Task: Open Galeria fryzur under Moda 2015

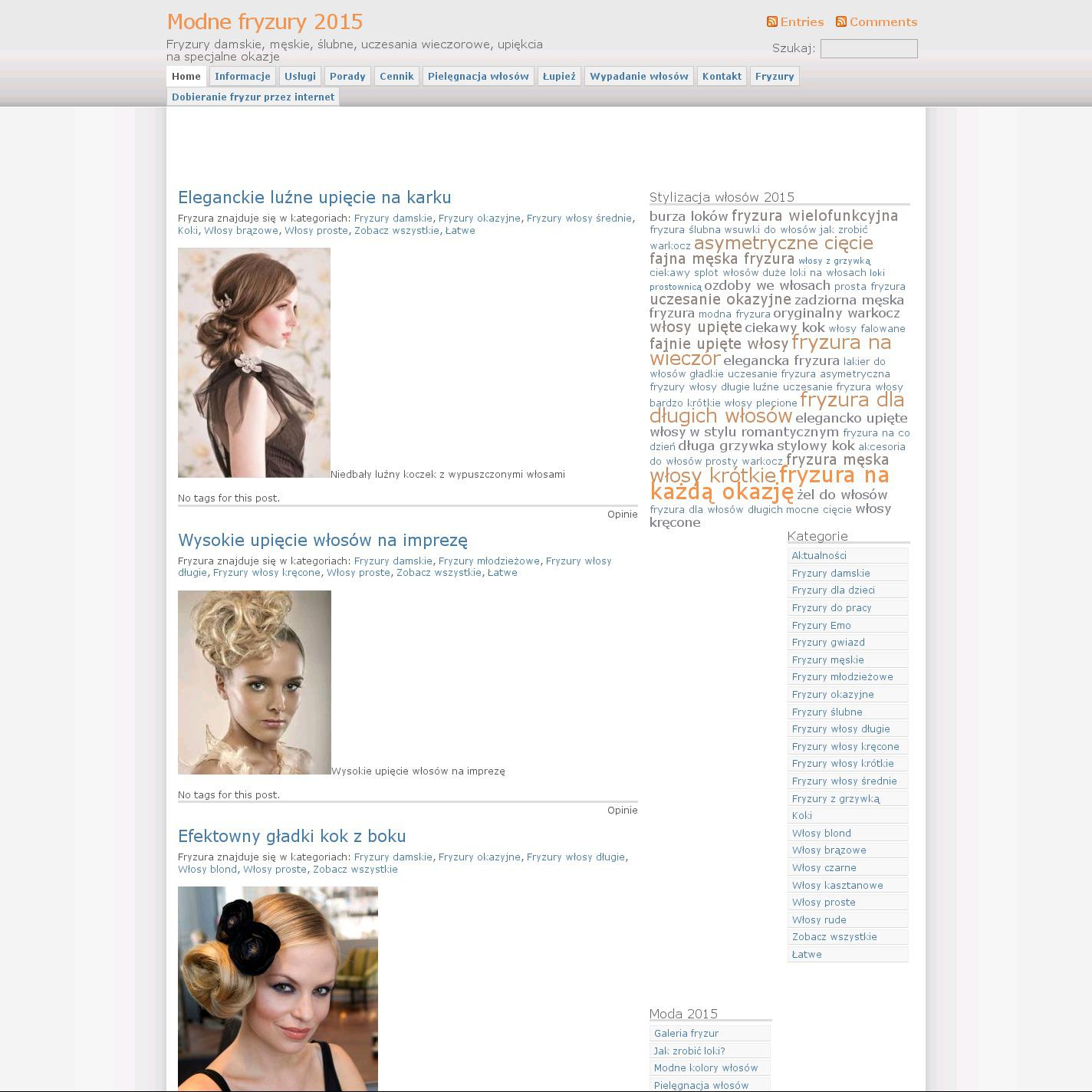Action: (686, 1033)
